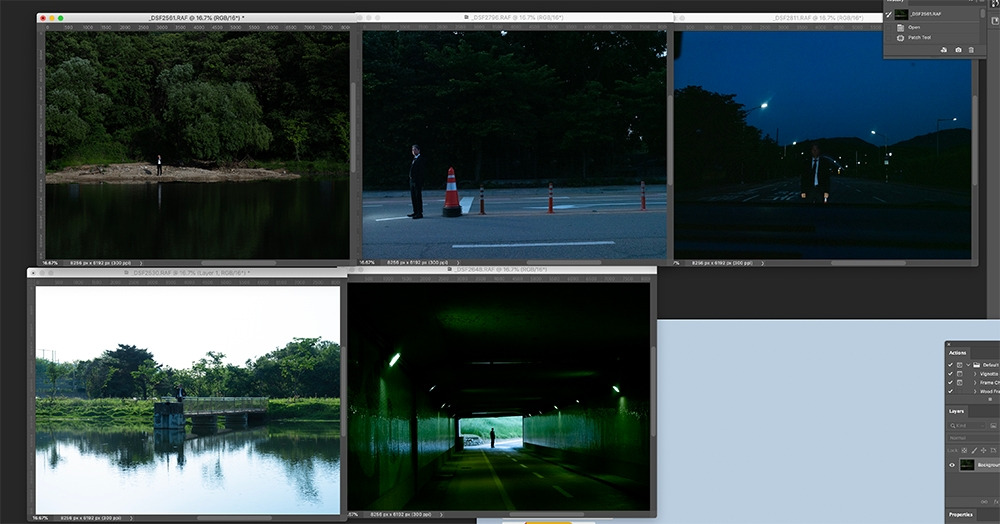Screen dimensions: 1000x524
Task: Open status info arrow in _DSF2561.RAF window
Action: tap(141, 263)
